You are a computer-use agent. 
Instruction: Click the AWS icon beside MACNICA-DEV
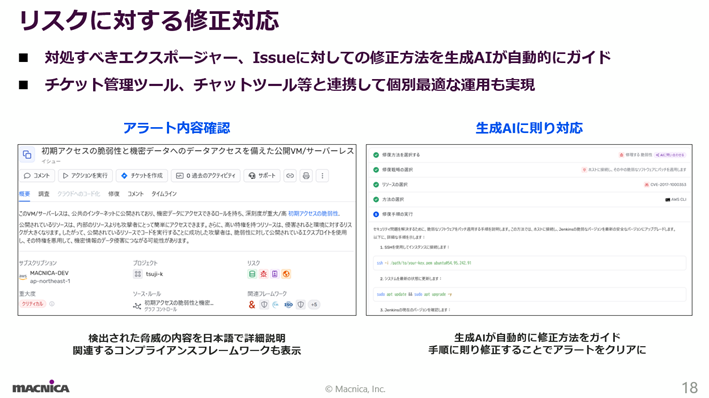(x=23, y=277)
